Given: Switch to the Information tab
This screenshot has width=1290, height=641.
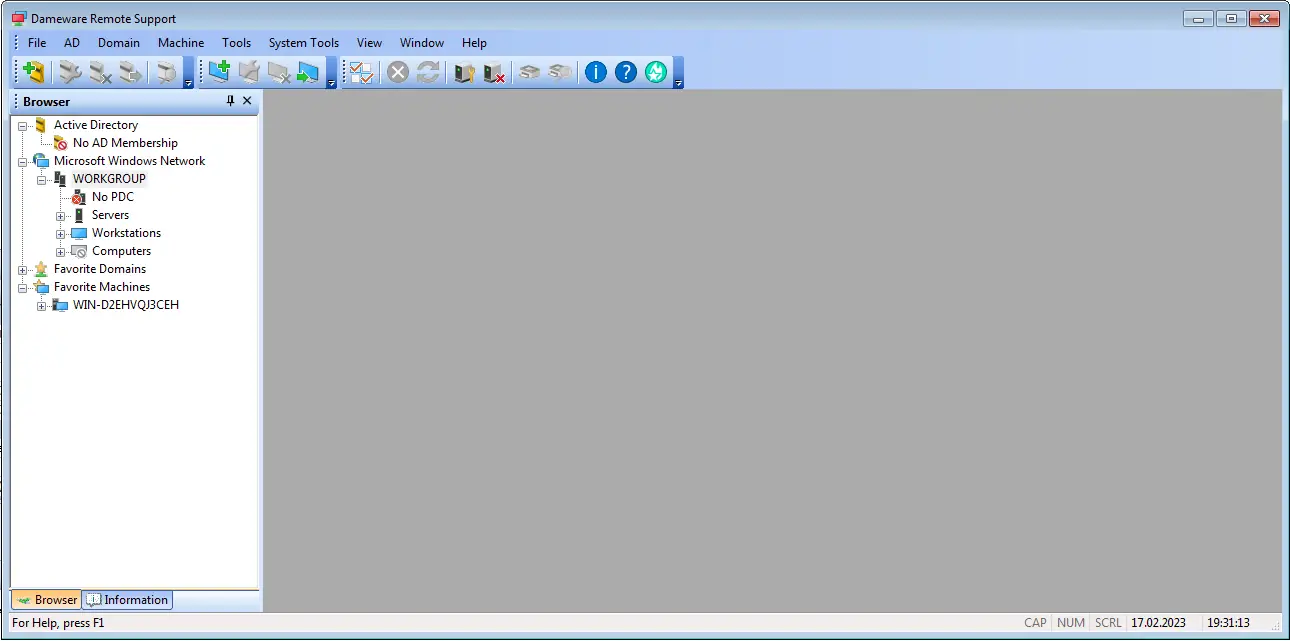Looking at the screenshot, I should (x=127, y=600).
